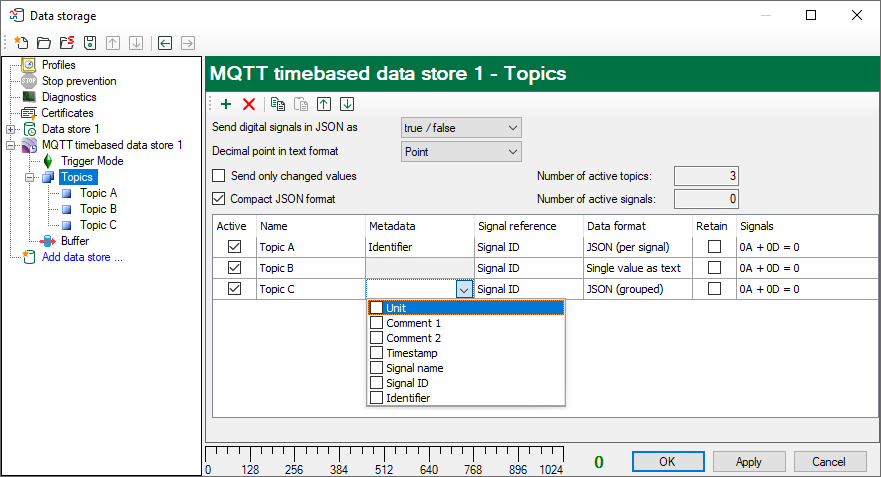Open Topic B Signal reference cell
The width and height of the screenshot is (881, 477).
click(529, 268)
